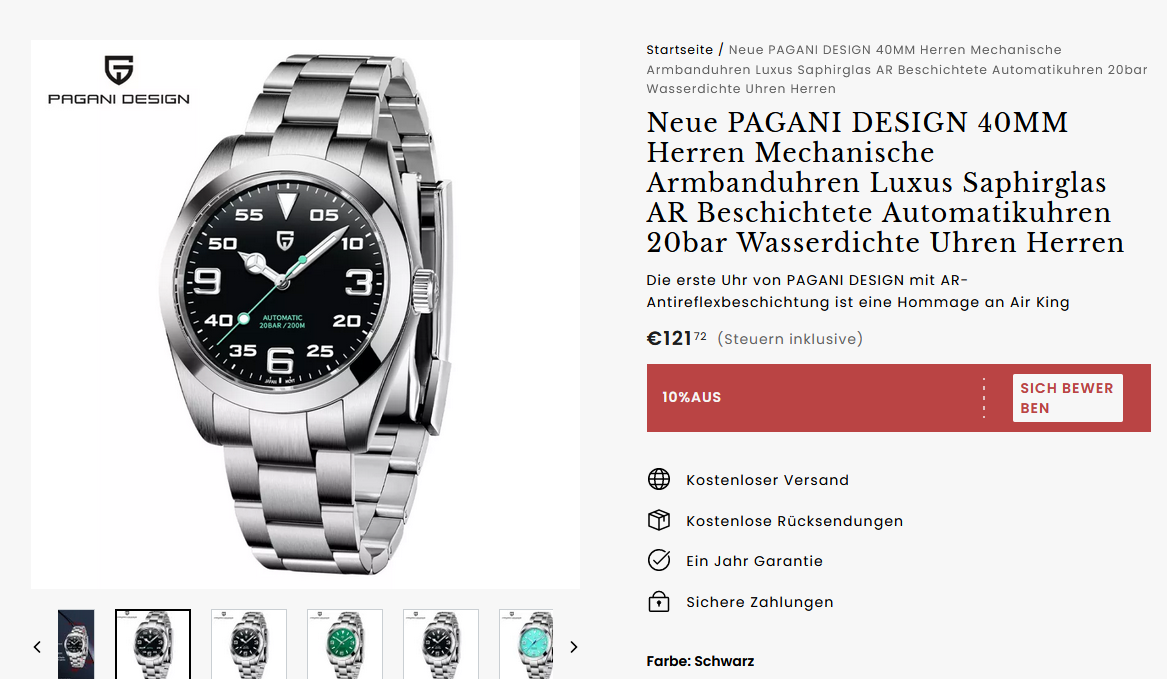Select the turquoise dial watch thumbnail
The image size is (1167, 679).
[526, 644]
